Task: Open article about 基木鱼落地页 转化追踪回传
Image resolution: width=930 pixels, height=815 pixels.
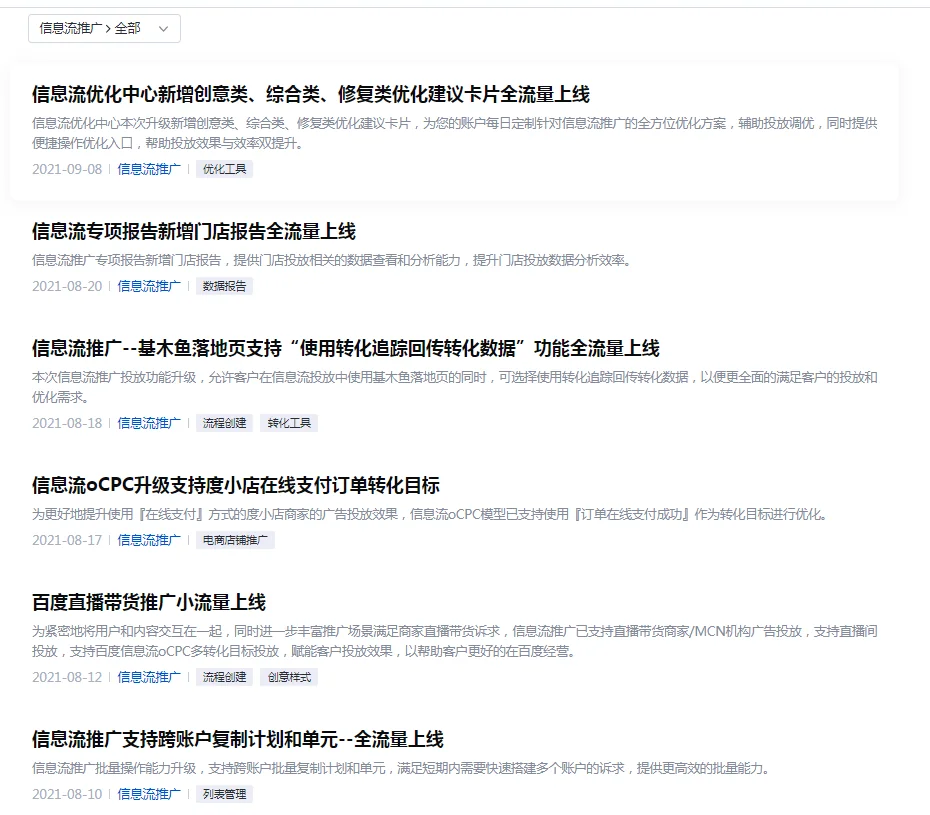Action: pyautogui.click(x=346, y=348)
